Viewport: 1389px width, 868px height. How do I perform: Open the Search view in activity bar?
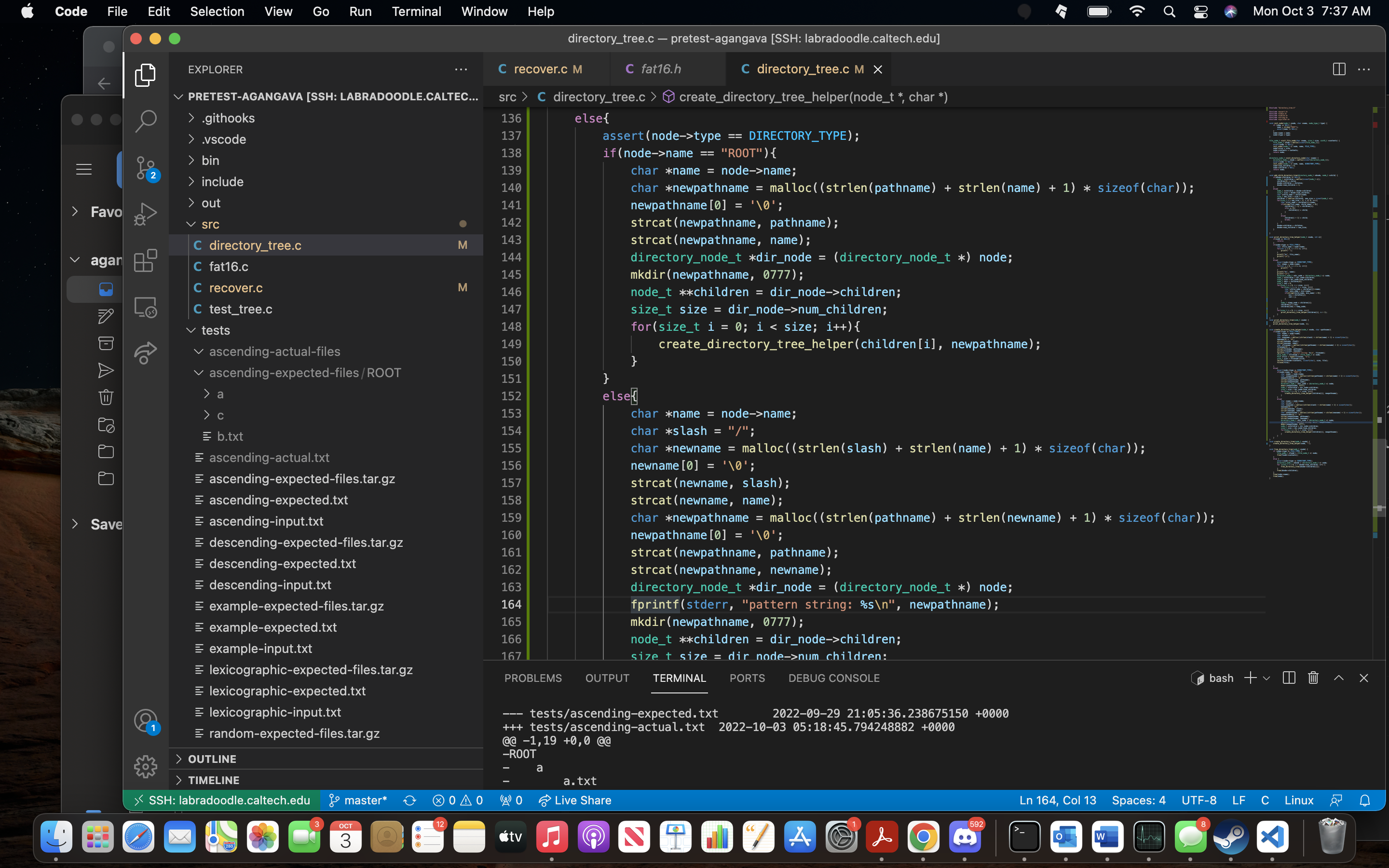(145, 121)
